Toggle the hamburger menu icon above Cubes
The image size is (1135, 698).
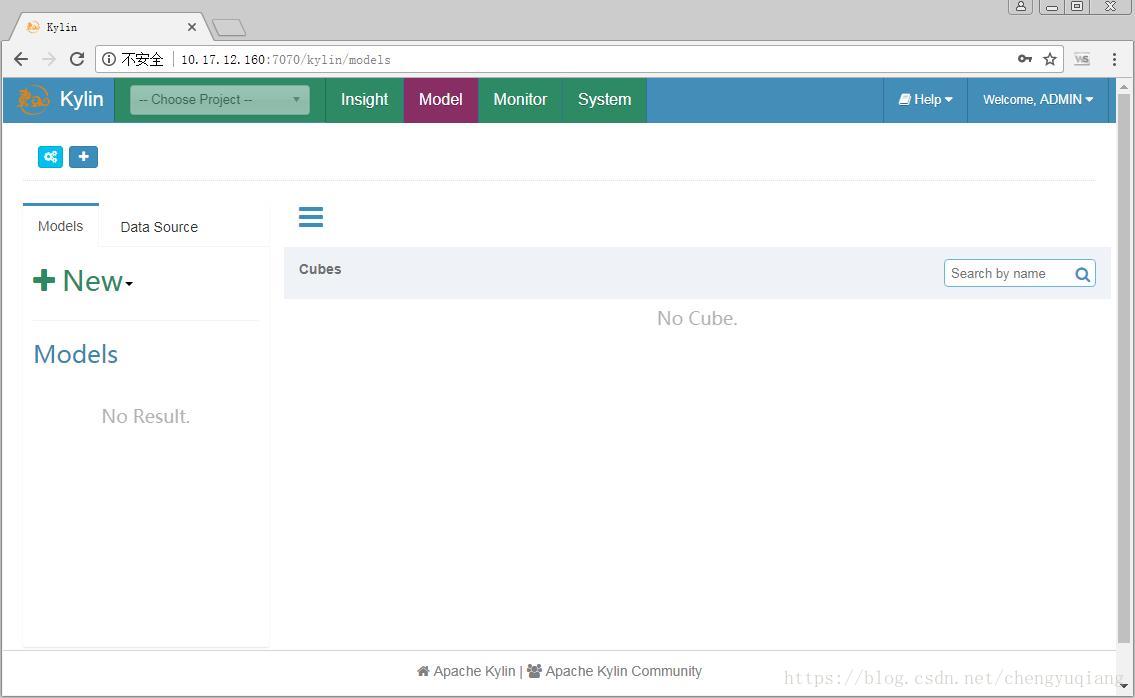pyautogui.click(x=311, y=216)
